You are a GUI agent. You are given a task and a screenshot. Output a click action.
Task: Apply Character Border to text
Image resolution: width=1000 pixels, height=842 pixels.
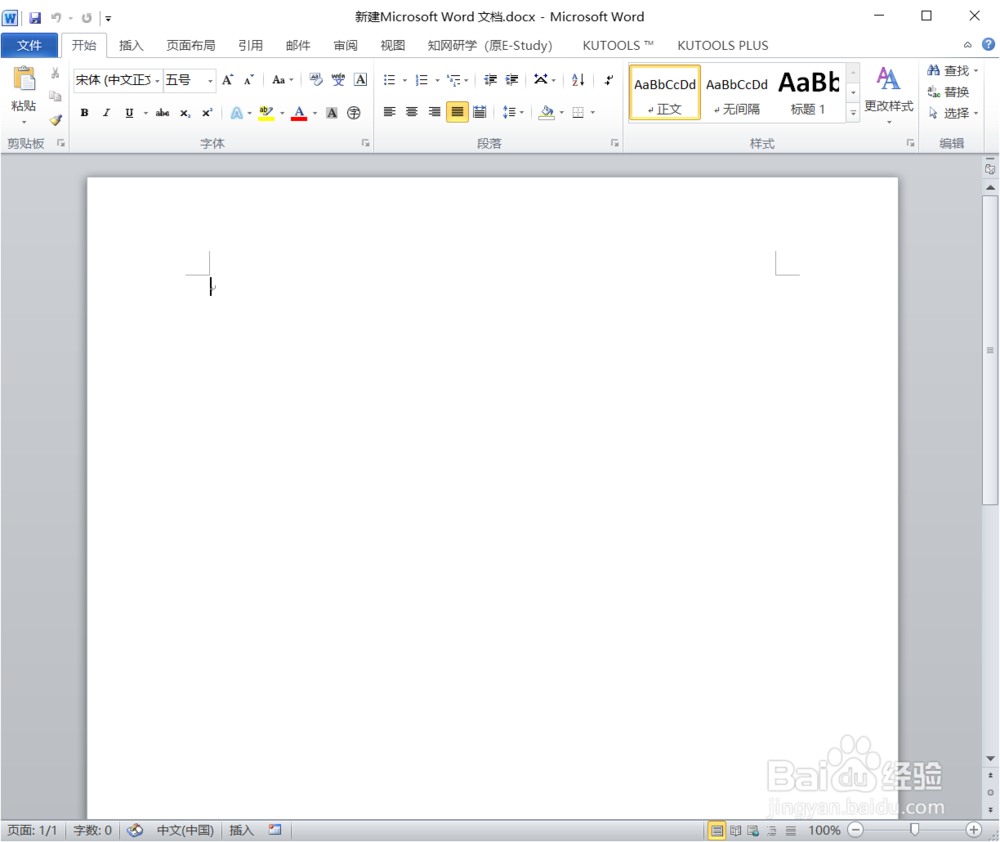pyautogui.click(x=360, y=80)
